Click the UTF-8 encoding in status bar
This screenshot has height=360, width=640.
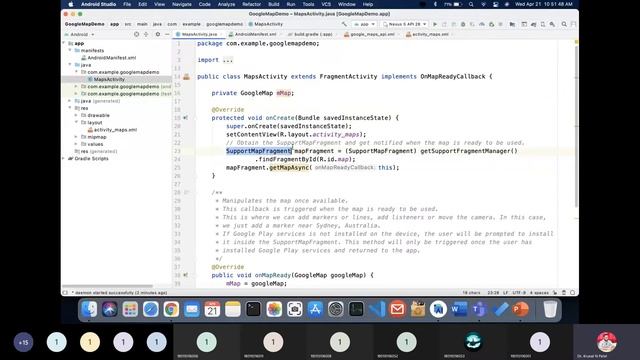click(x=519, y=293)
